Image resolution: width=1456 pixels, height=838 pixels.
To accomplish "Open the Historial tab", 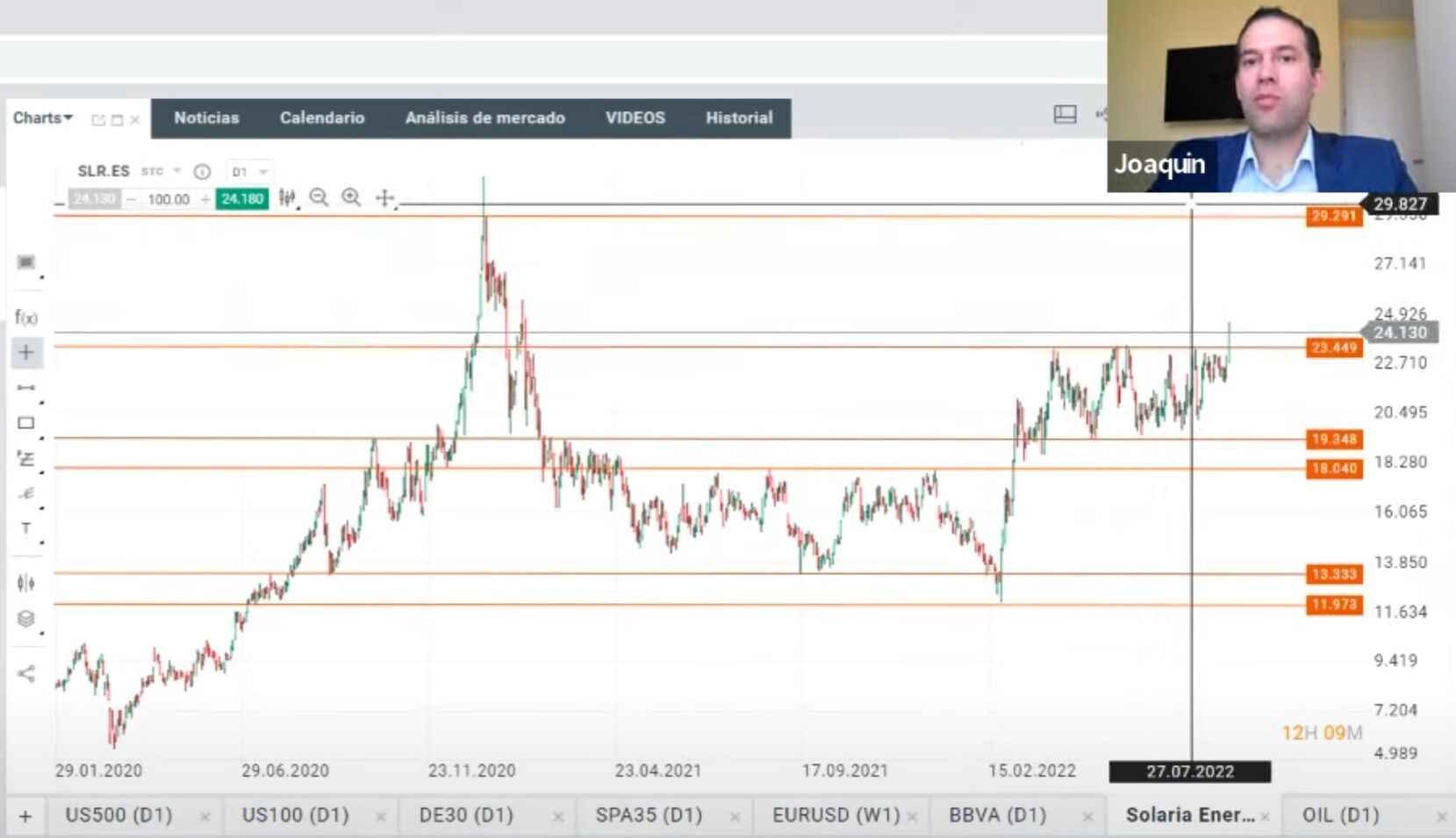I will (739, 118).
